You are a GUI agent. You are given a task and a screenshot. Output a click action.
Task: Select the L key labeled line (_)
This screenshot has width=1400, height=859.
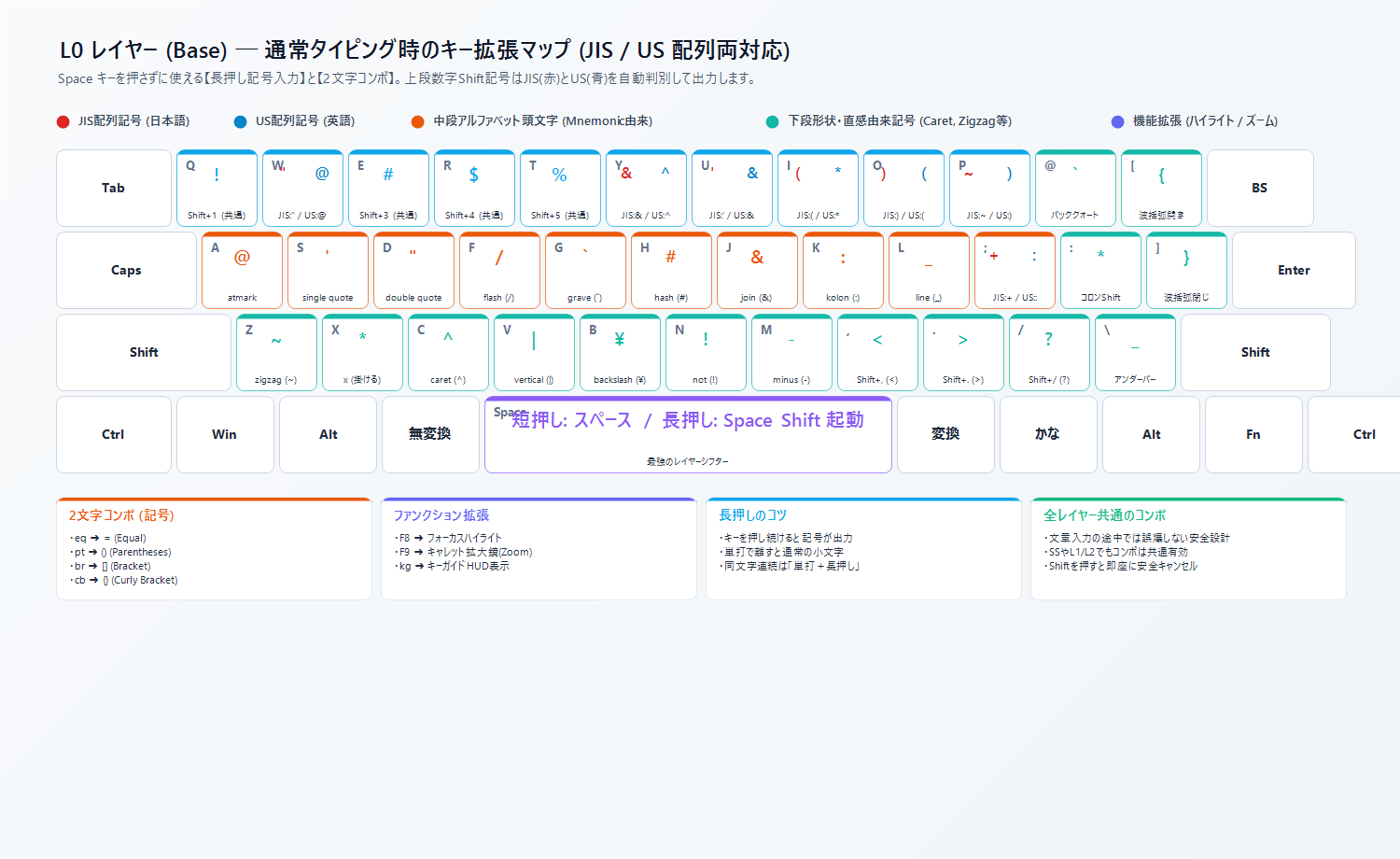click(929, 270)
